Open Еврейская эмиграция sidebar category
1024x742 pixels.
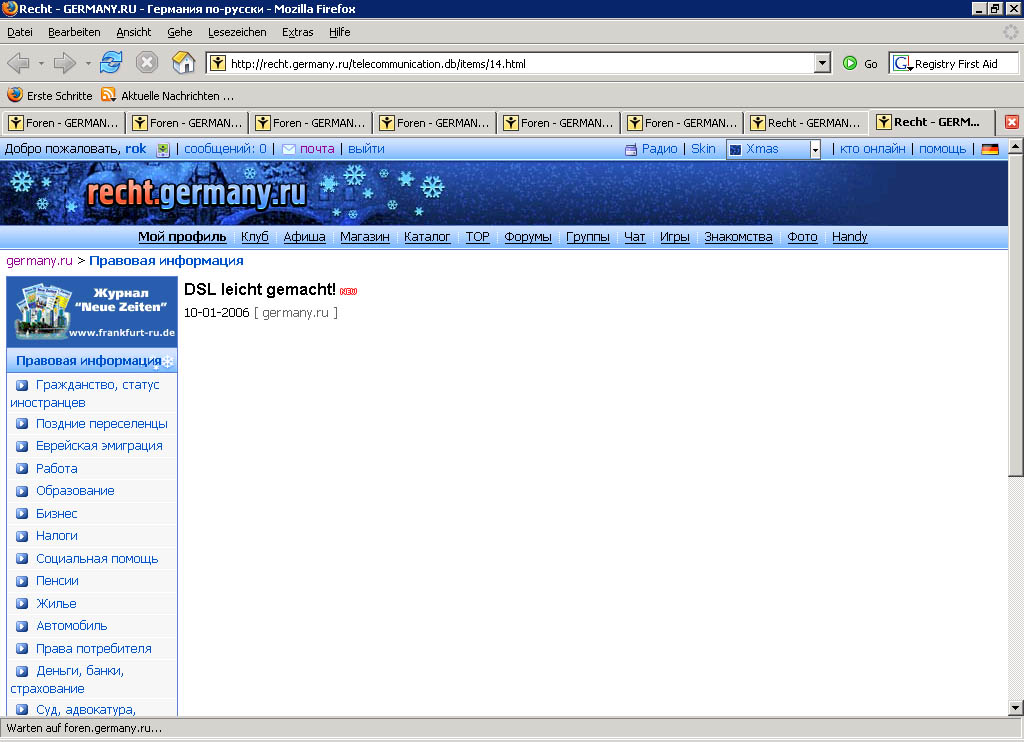pyautogui.click(x=99, y=446)
